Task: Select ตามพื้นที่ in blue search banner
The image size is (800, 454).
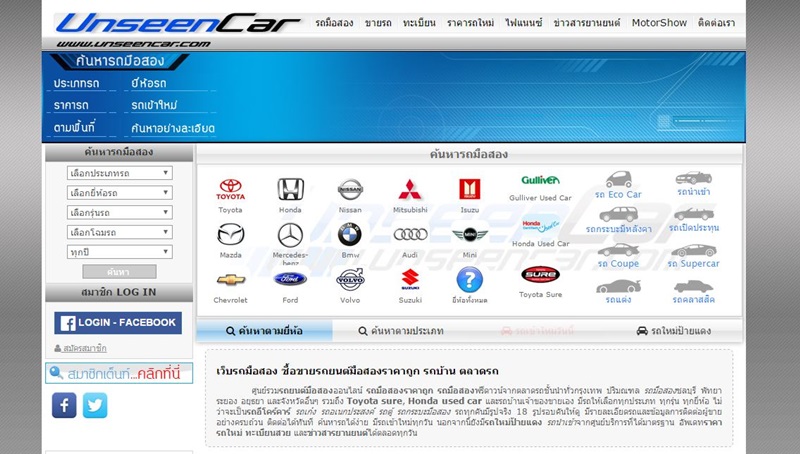Action: [x=74, y=128]
